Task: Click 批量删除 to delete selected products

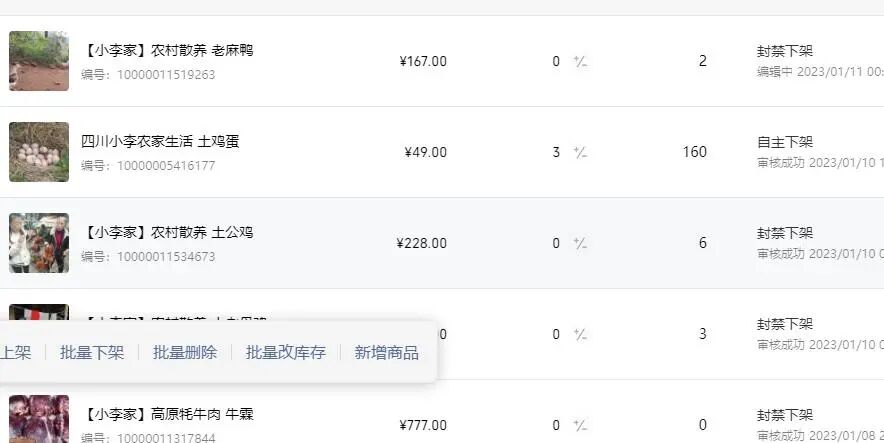Action: [x=185, y=353]
